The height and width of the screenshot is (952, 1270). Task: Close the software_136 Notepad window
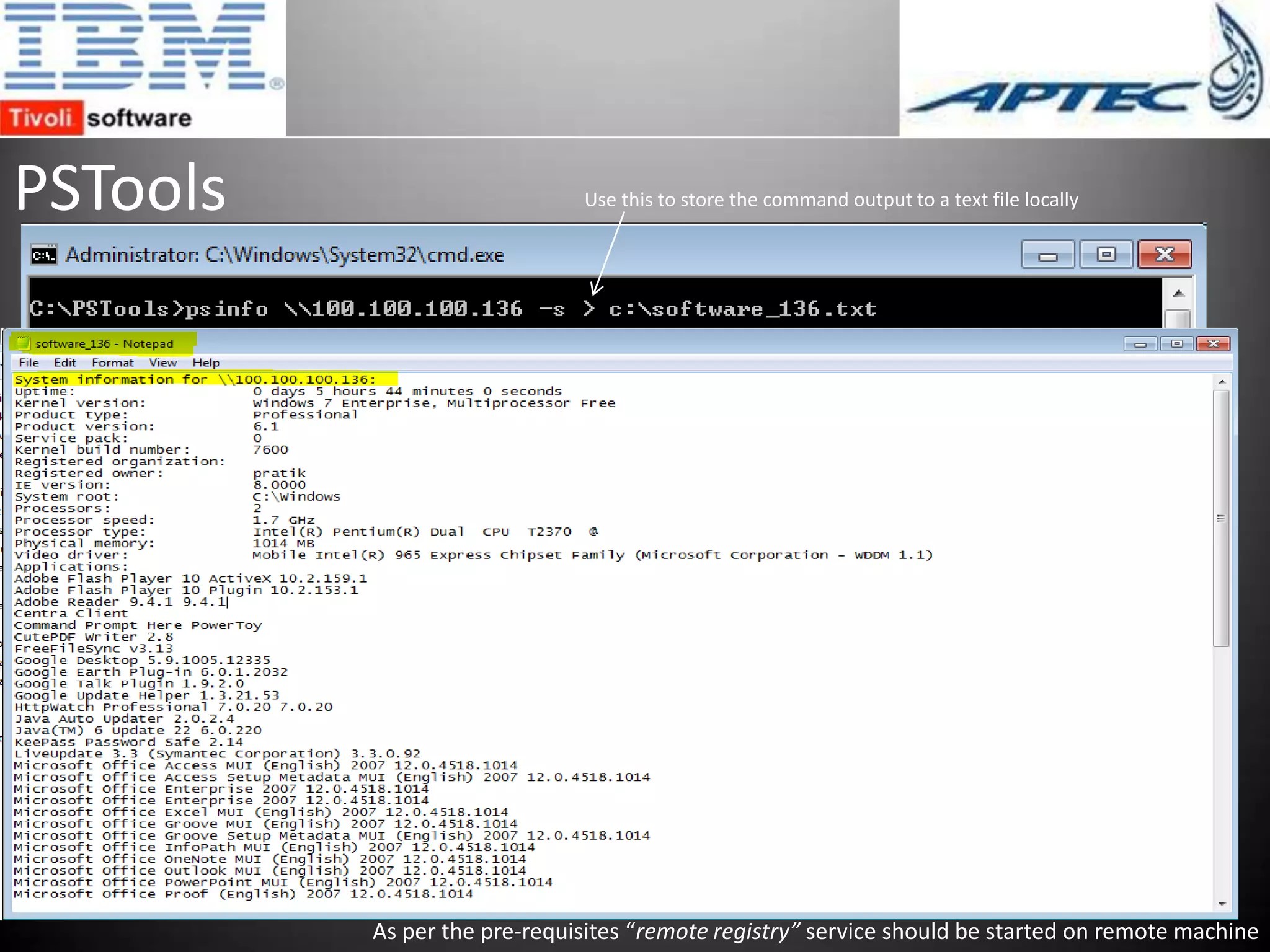point(1213,344)
